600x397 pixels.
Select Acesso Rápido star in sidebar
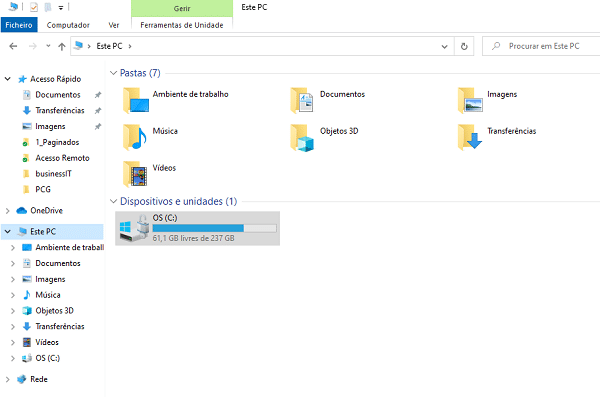tap(22, 79)
